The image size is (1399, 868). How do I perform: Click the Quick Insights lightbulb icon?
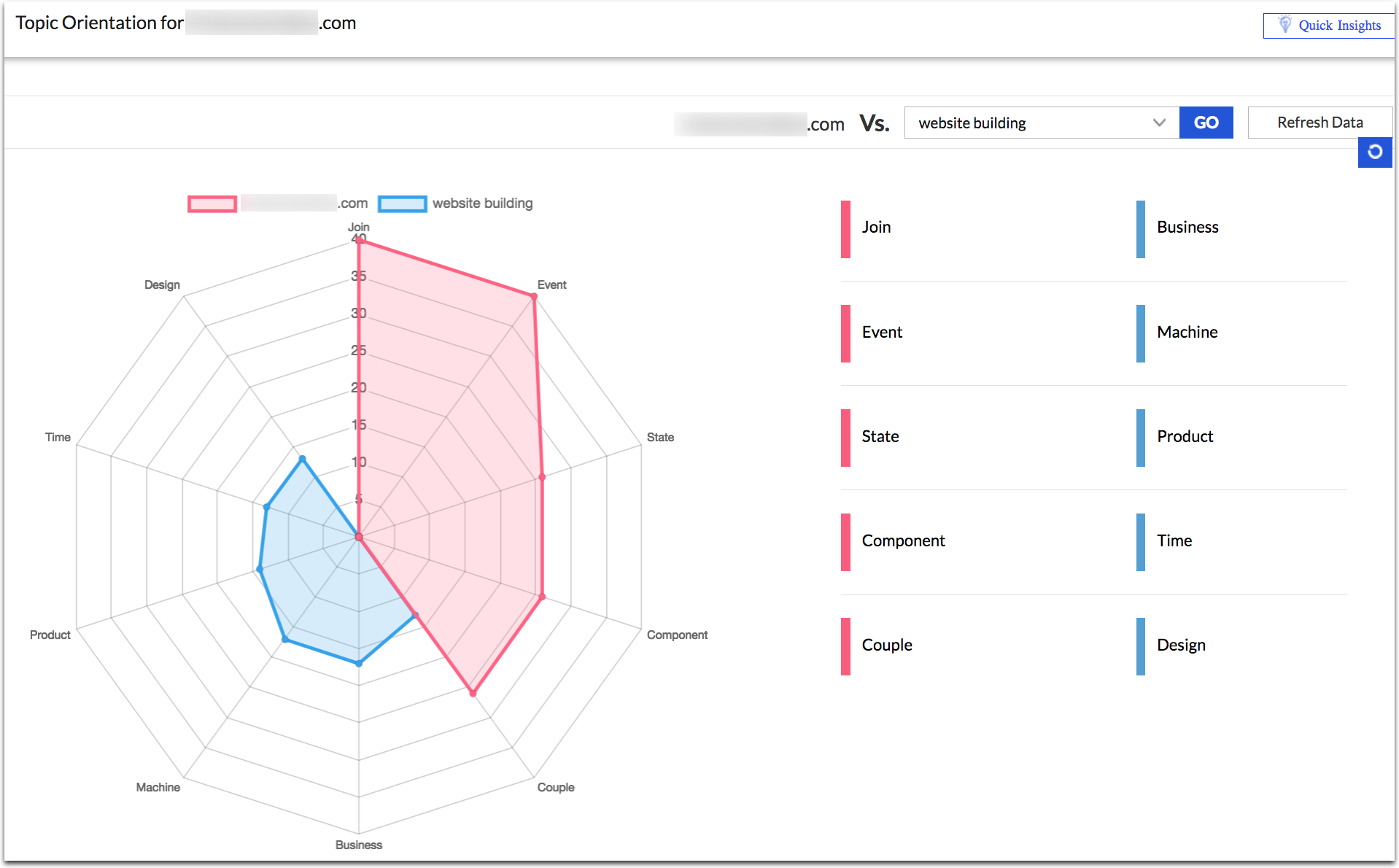[1284, 24]
